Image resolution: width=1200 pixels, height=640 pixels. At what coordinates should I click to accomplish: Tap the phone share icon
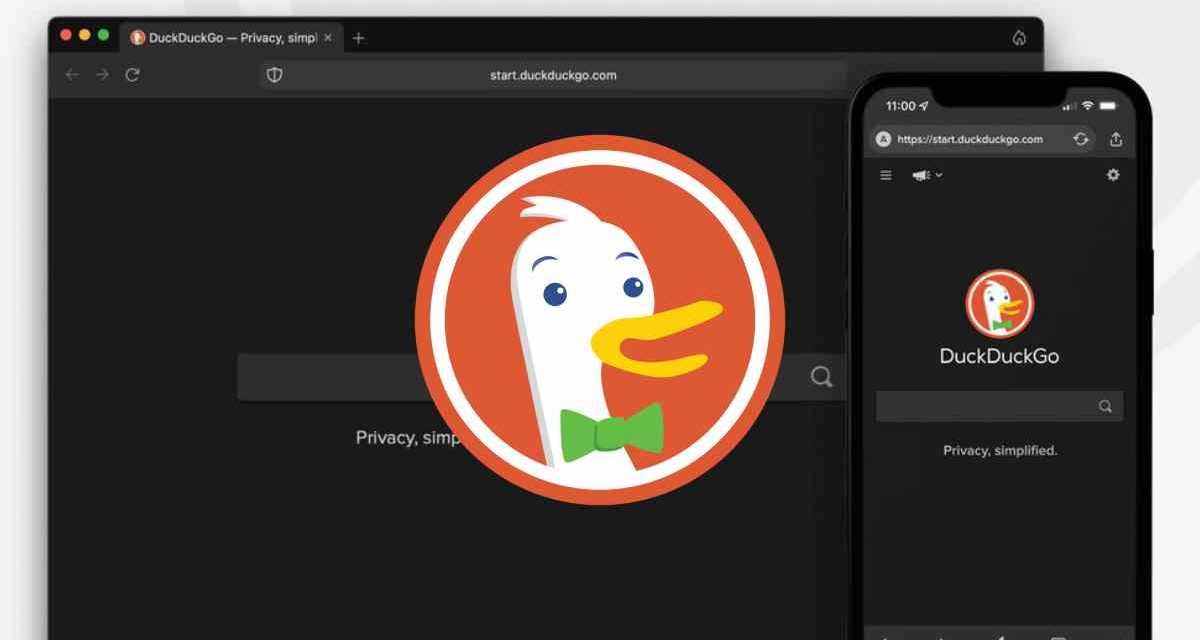click(x=1116, y=139)
